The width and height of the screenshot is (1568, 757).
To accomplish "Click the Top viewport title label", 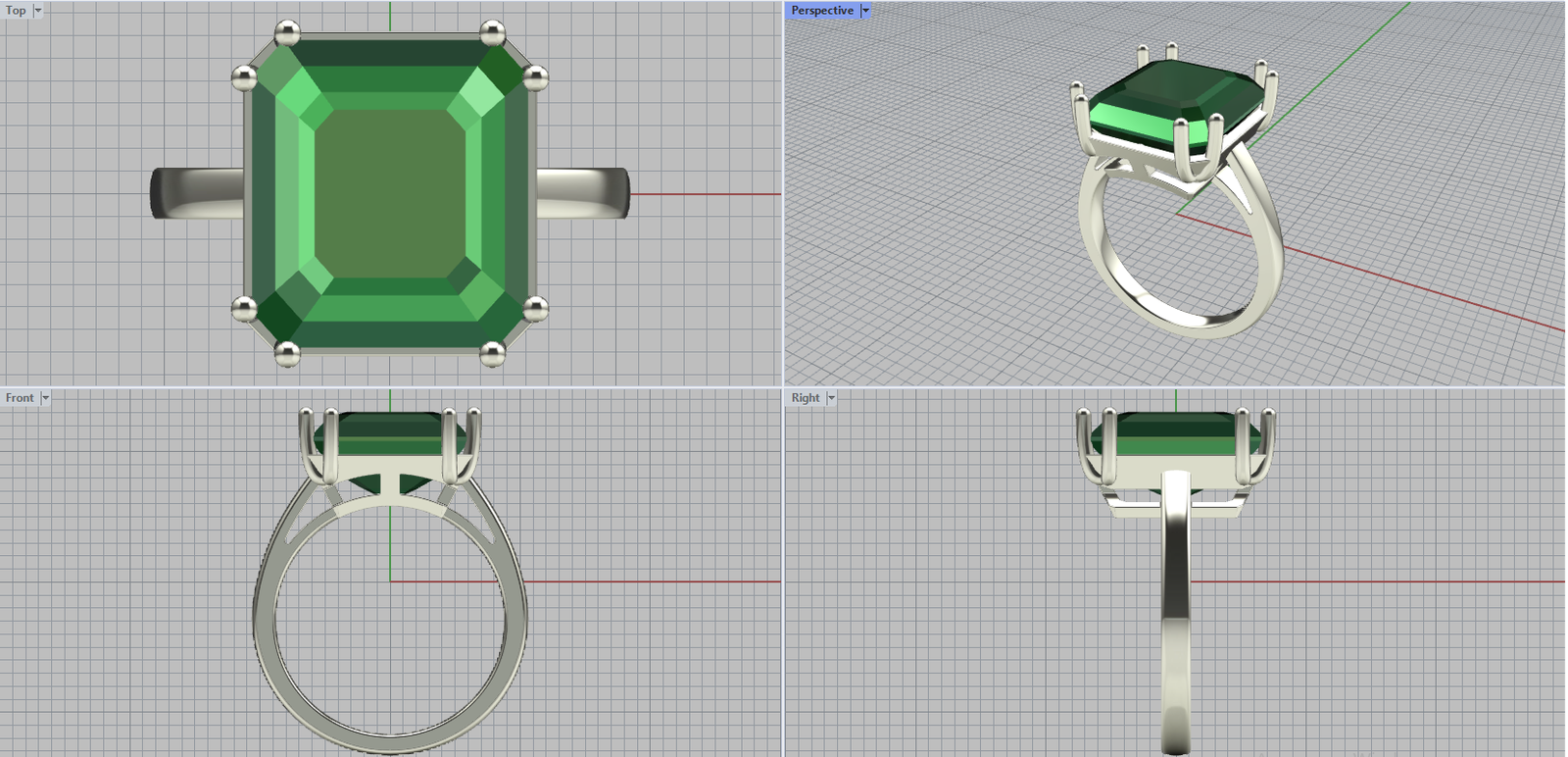I will click(16, 11).
